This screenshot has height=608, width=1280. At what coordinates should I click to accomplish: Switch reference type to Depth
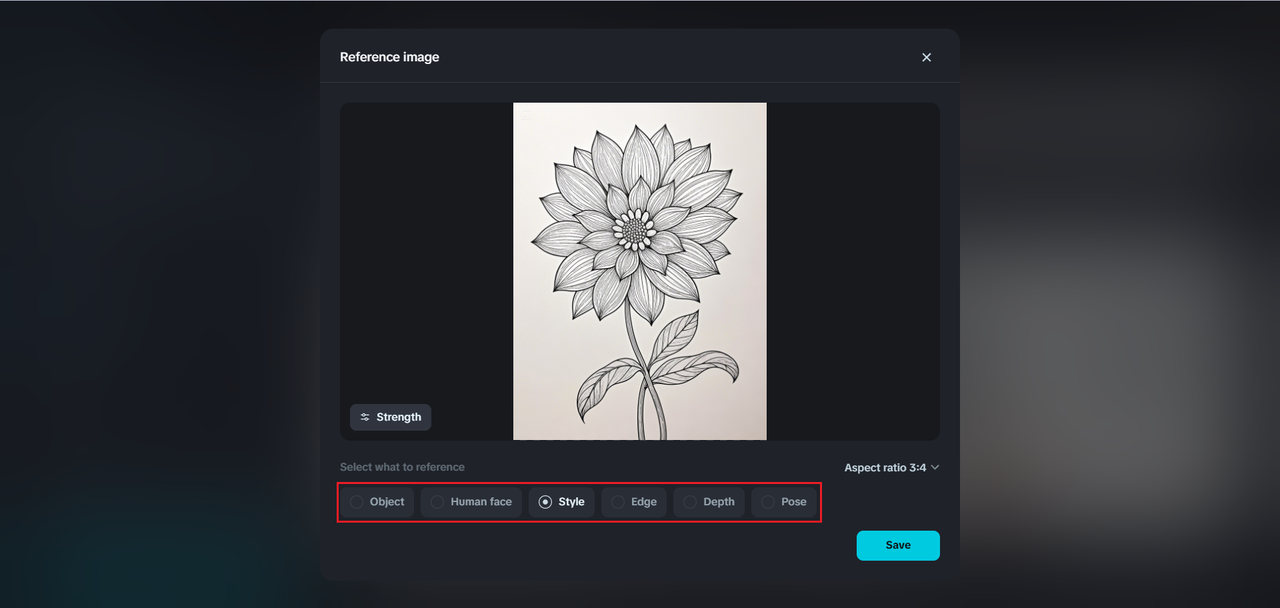pyautogui.click(x=709, y=502)
